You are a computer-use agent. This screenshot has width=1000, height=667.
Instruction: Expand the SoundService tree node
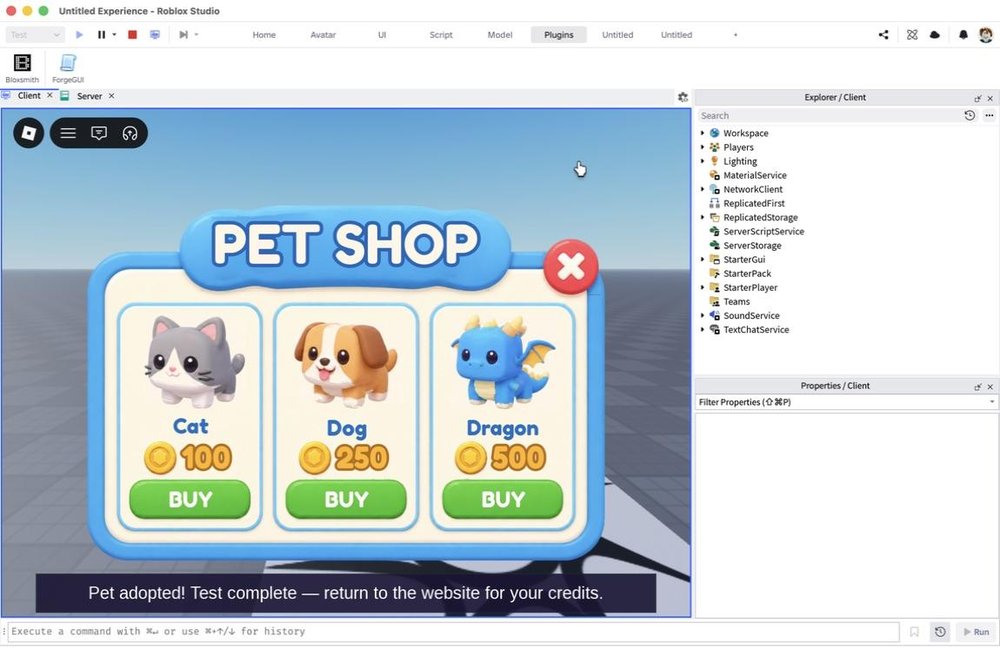click(702, 315)
